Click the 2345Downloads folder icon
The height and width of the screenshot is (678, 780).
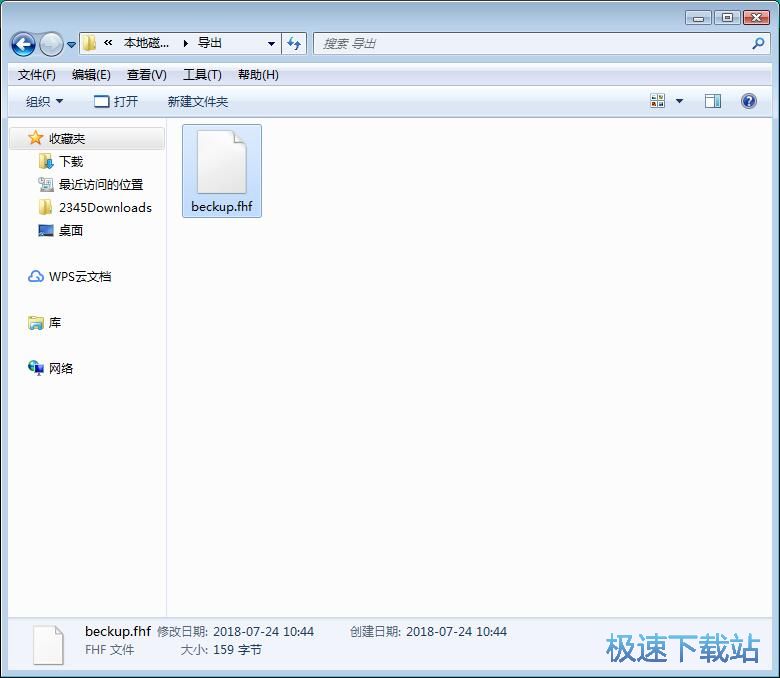[45, 207]
